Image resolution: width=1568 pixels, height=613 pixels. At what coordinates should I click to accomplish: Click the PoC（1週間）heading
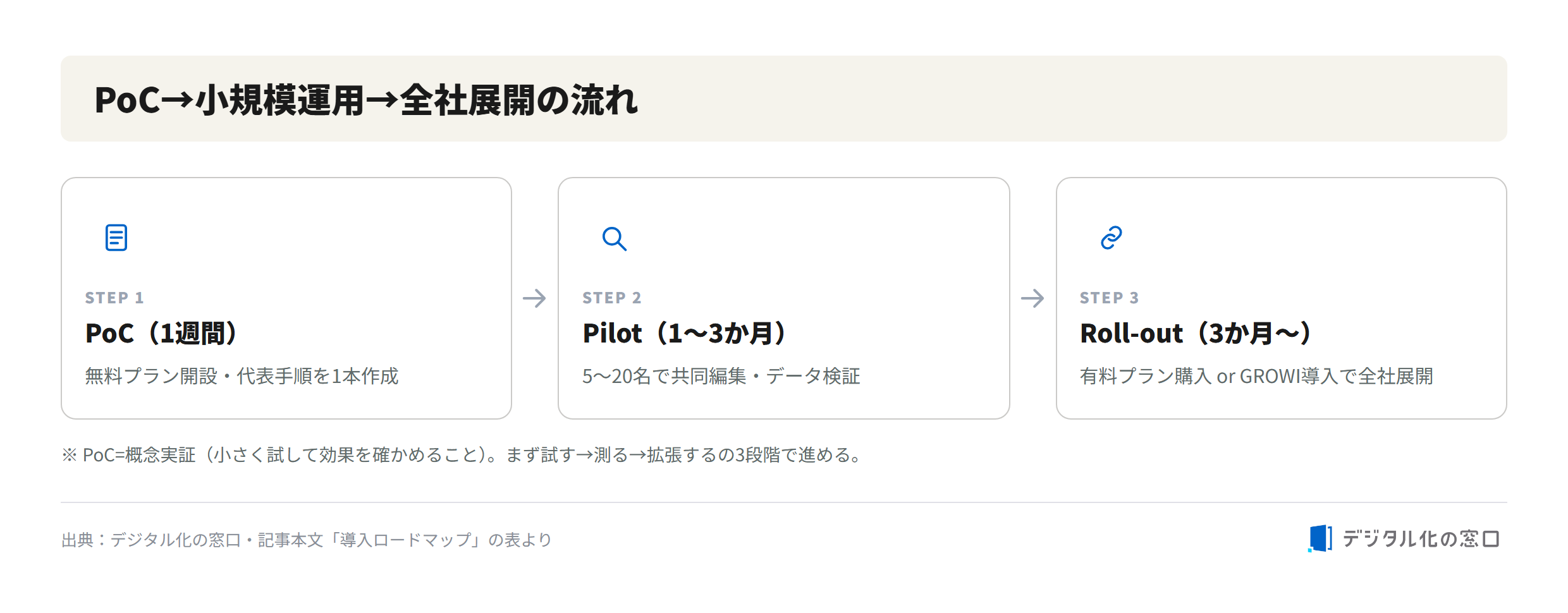(x=163, y=333)
